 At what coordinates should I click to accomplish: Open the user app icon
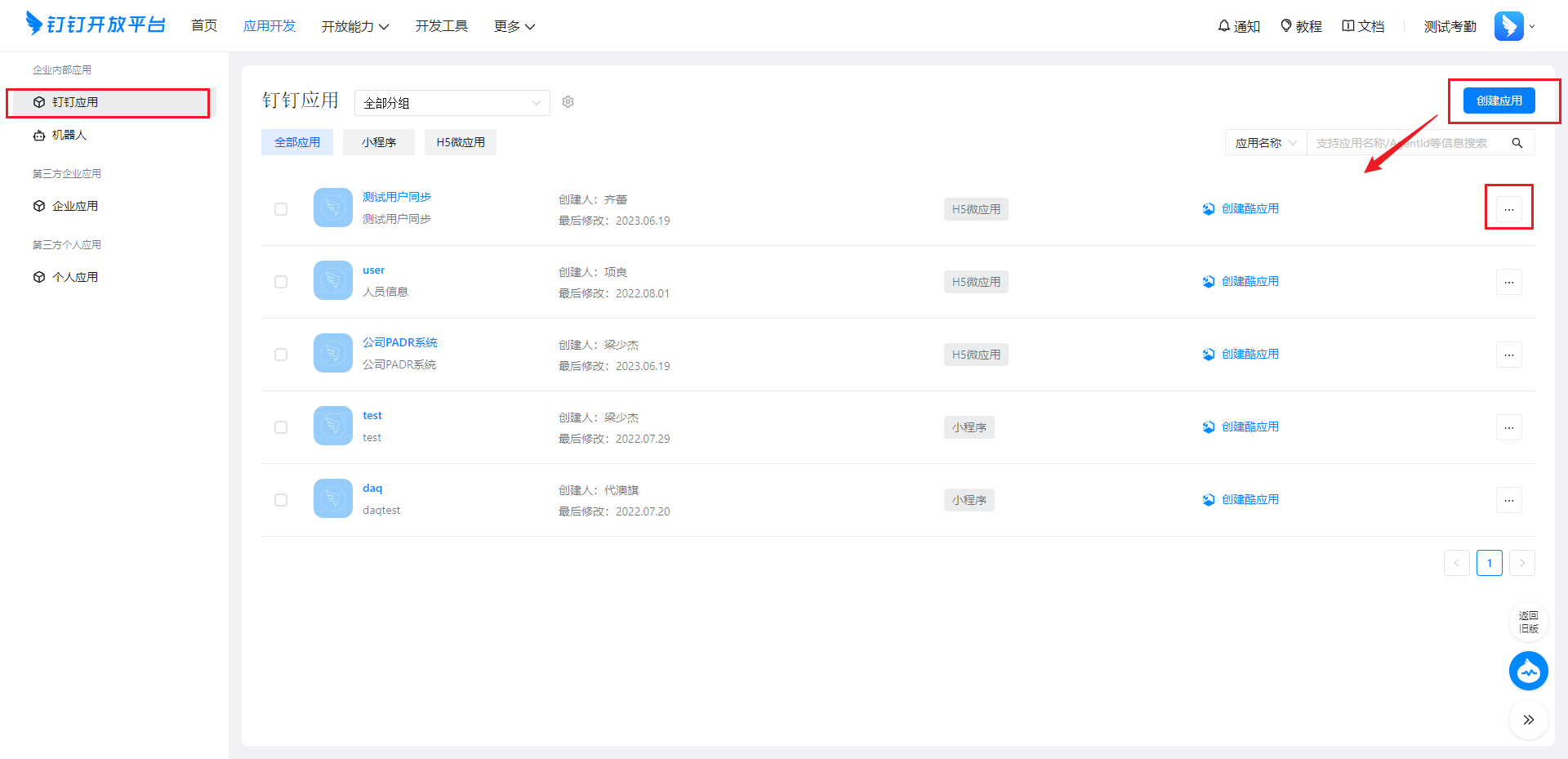point(333,280)
